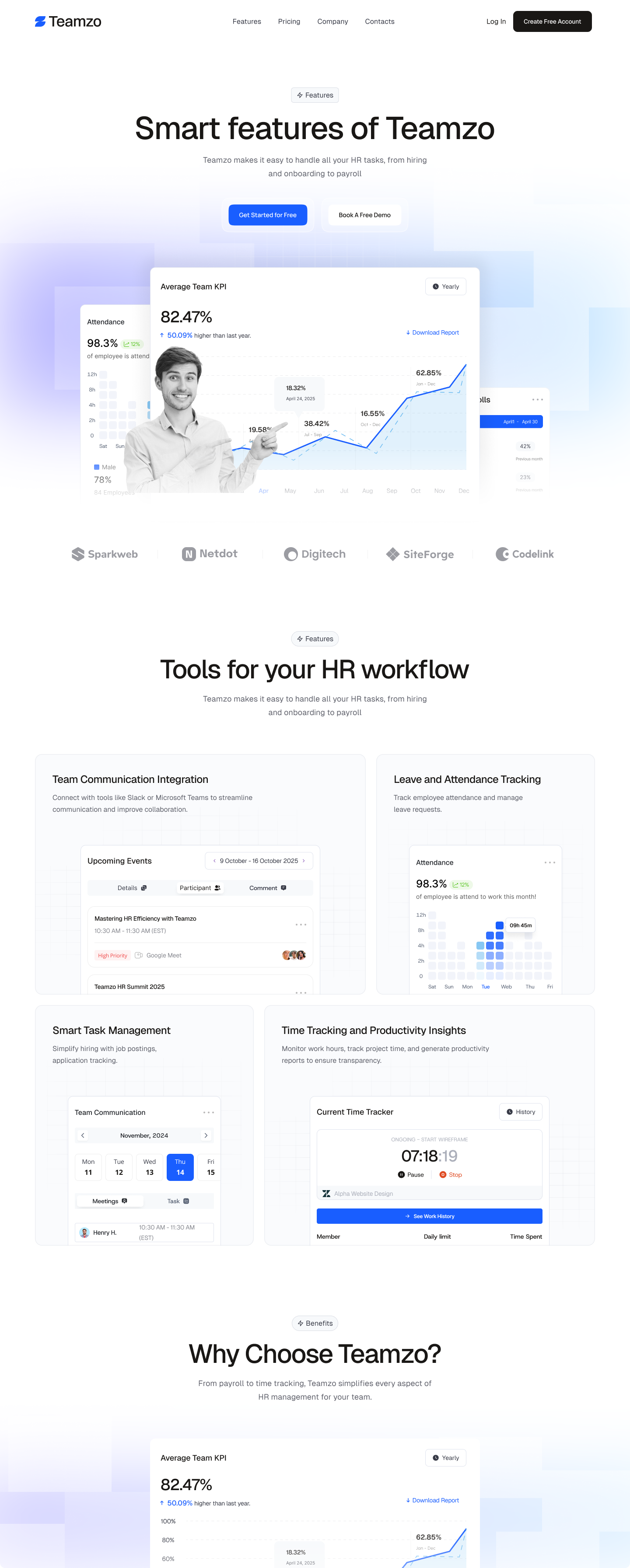Open three-dot menu on Attendance tracking card
Screen dimensions: 630x1568
tap(549, 863)
